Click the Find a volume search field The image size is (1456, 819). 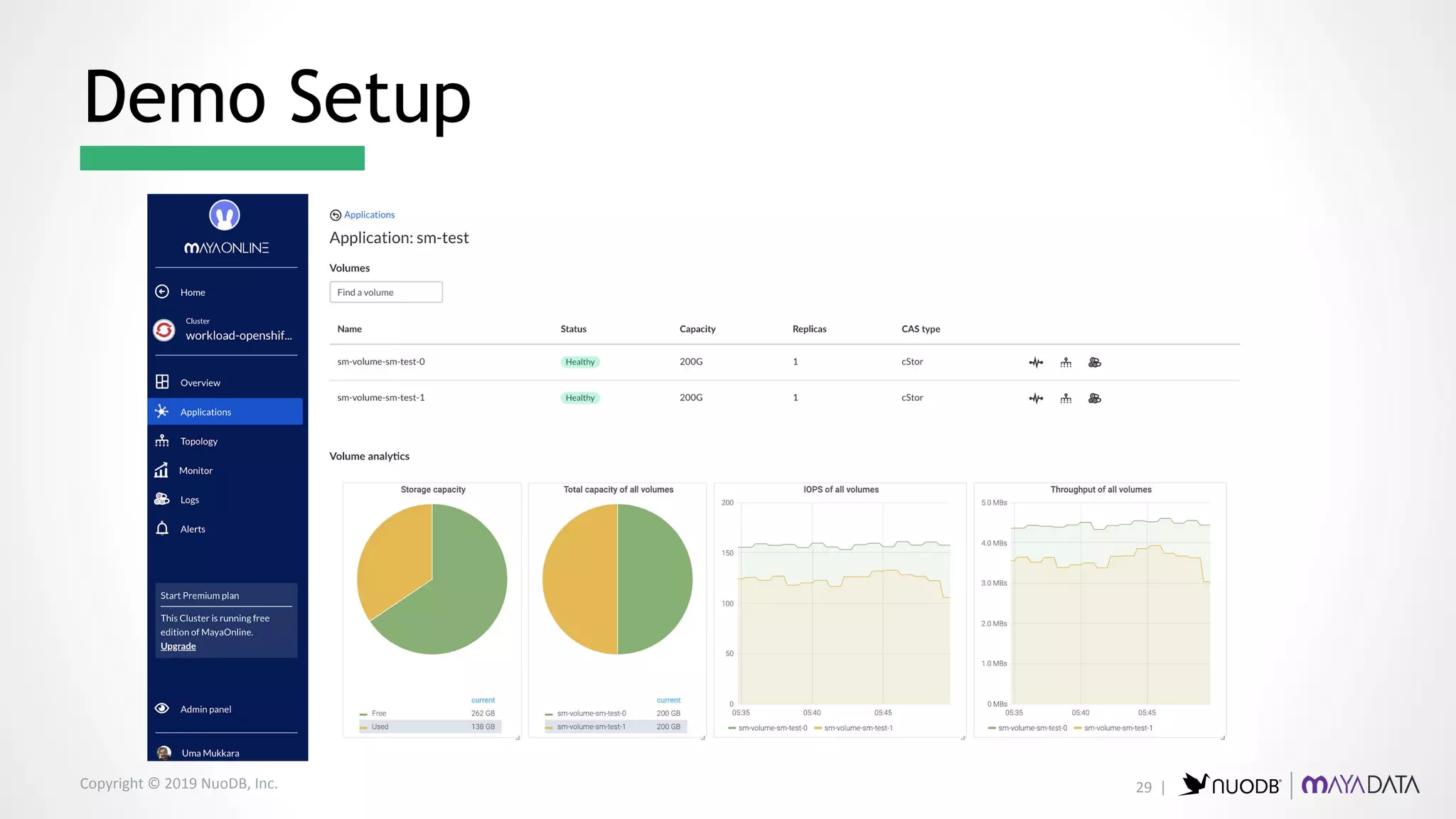[386, 292]
